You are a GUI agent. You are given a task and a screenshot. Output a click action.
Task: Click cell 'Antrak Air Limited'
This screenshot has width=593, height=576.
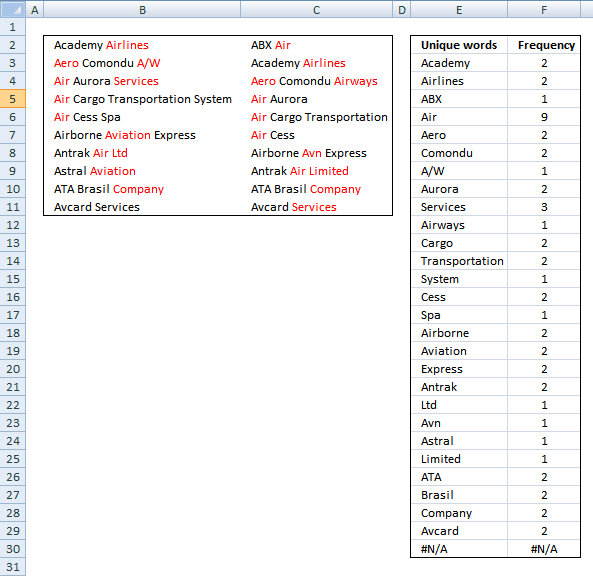[x=317, y=171]
